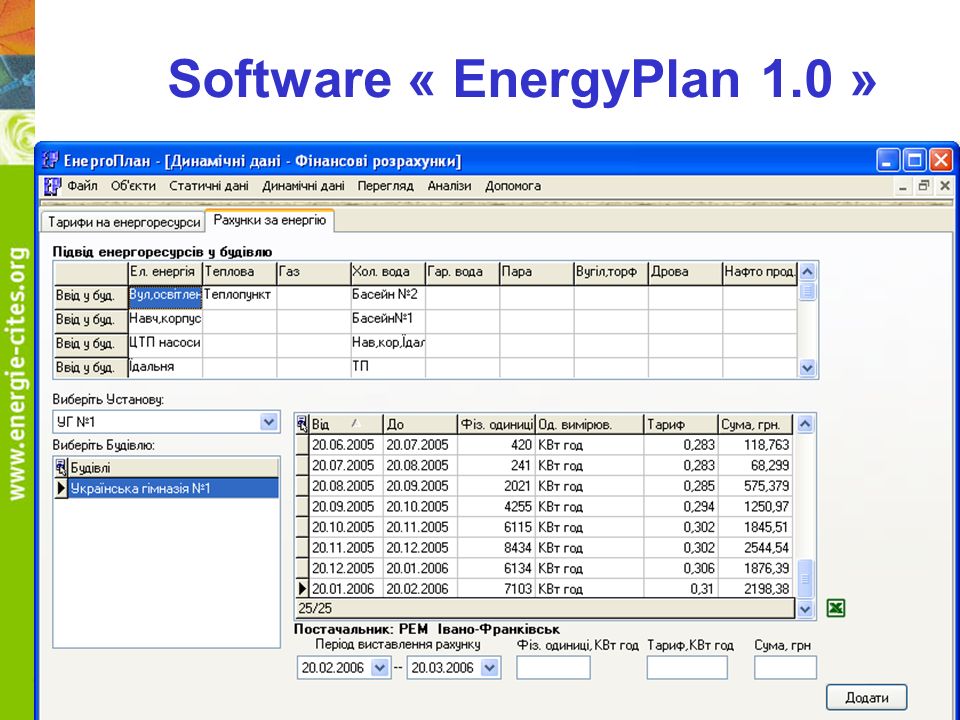Image resolution: width=960 pixels, height=720 pixels.
Task: Open the Статичні дані menu
Action: pos(209,186)
